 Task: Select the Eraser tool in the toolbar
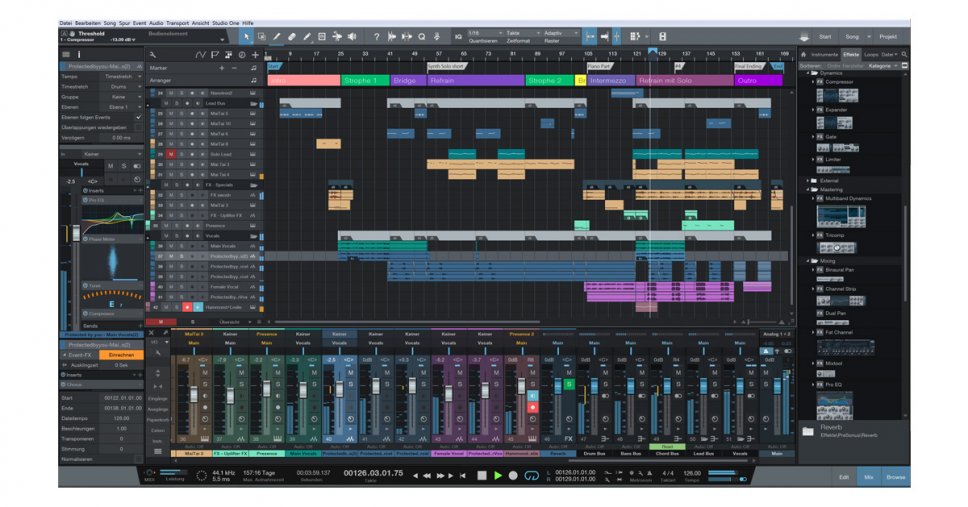pyautogui.click(x=292, y=36)
